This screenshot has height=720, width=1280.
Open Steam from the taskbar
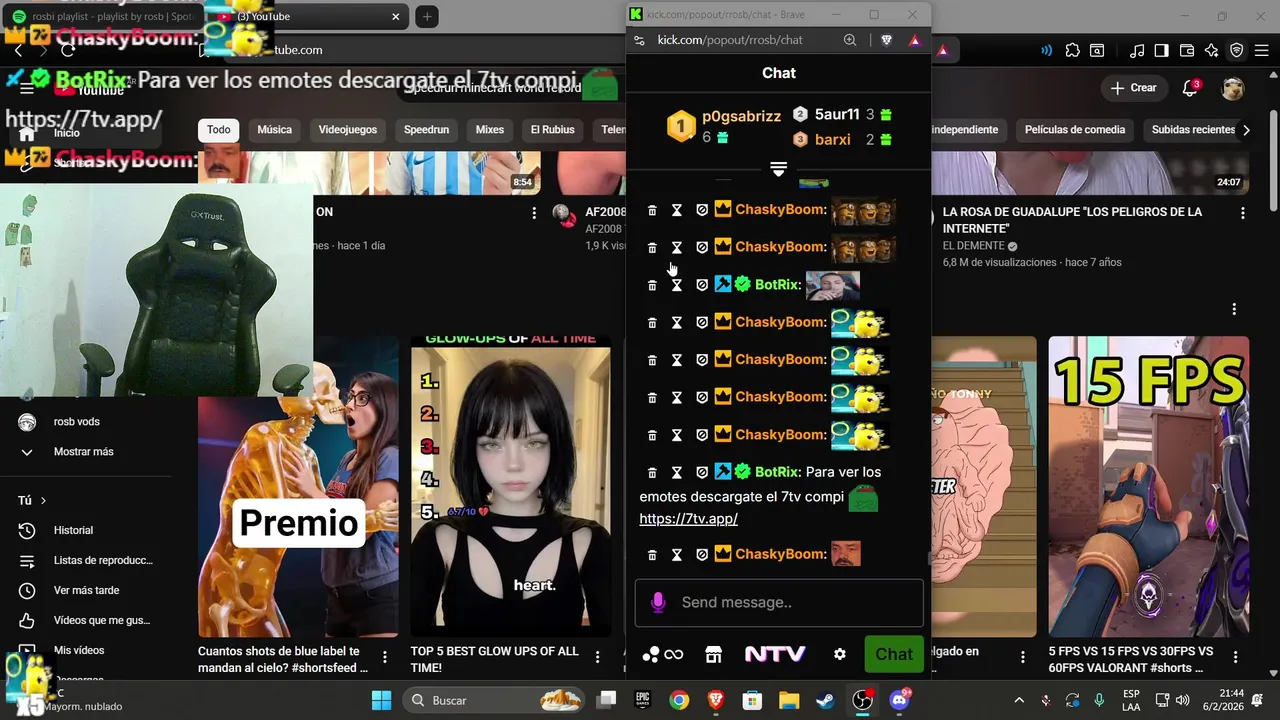click(825, 700)
